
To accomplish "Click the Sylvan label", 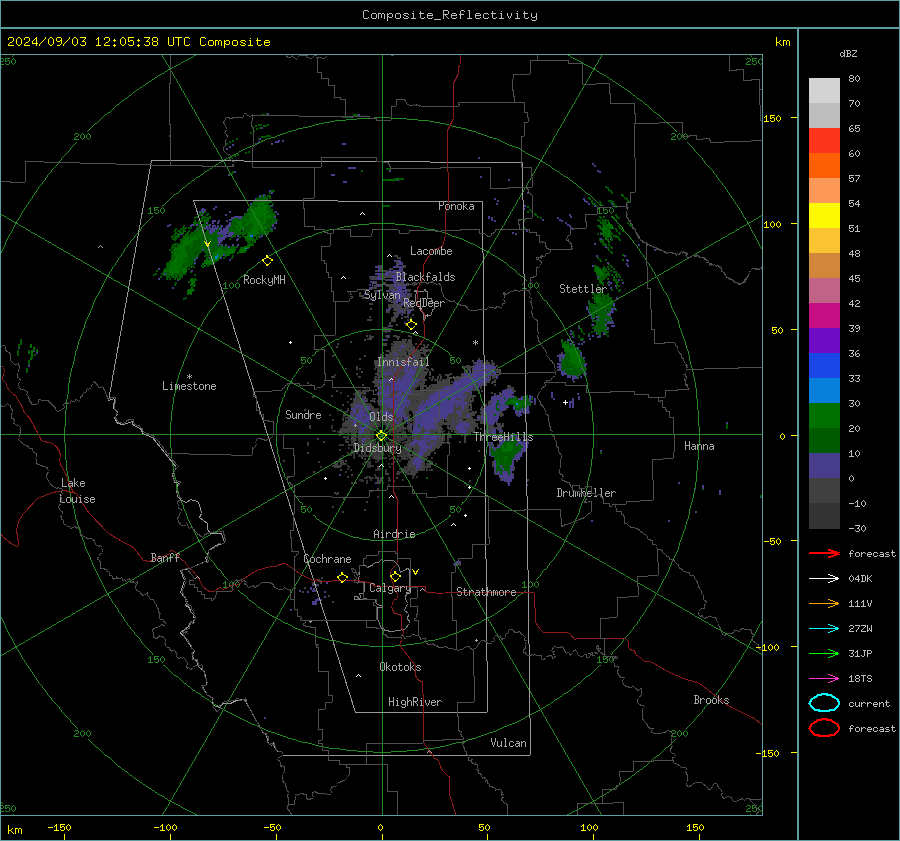I will (382, 295).
